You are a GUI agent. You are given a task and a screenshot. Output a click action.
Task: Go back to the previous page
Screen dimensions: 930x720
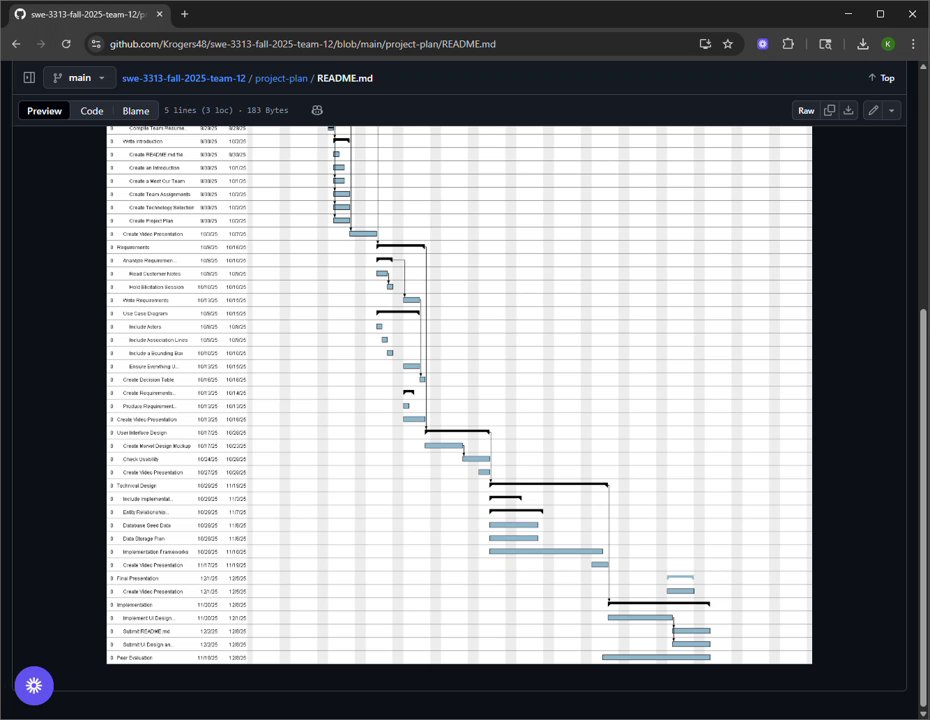tap(16, 44)
